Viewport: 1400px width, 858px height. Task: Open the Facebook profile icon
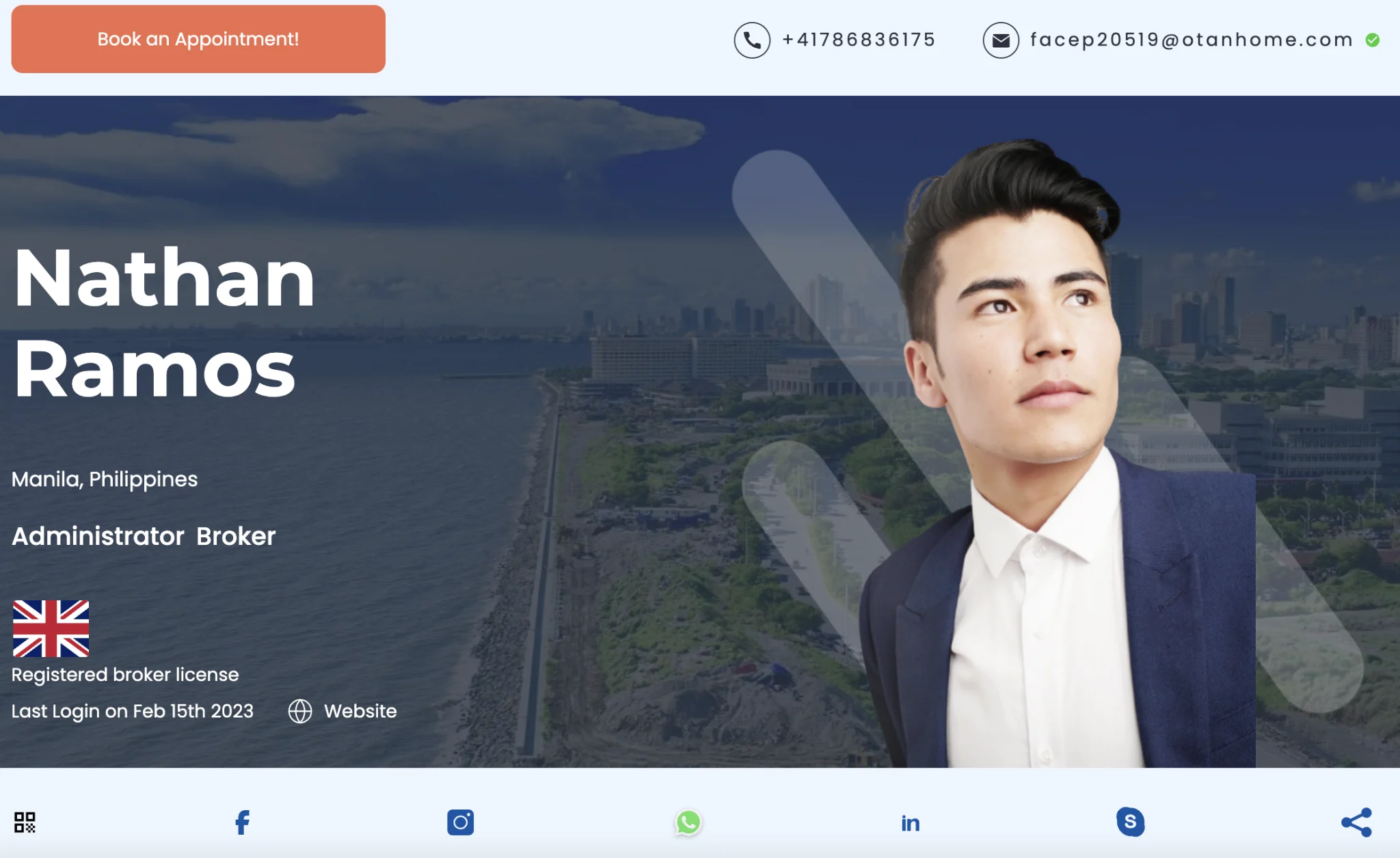(x=242, y=822)
